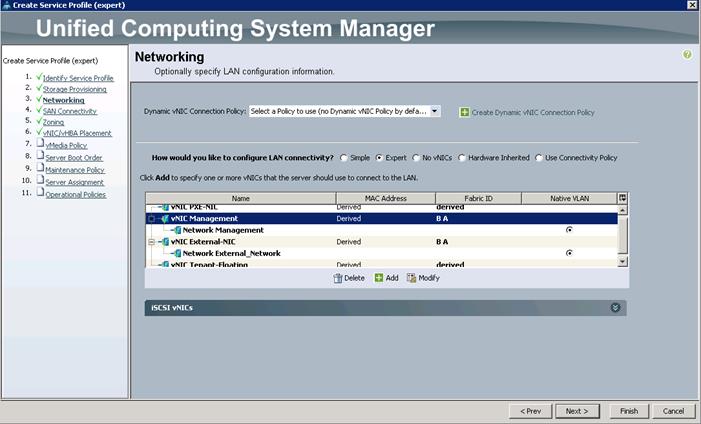The image size is (701, 424).
Task: Click the table column settings icon
Action: click(x=622, y=198)
